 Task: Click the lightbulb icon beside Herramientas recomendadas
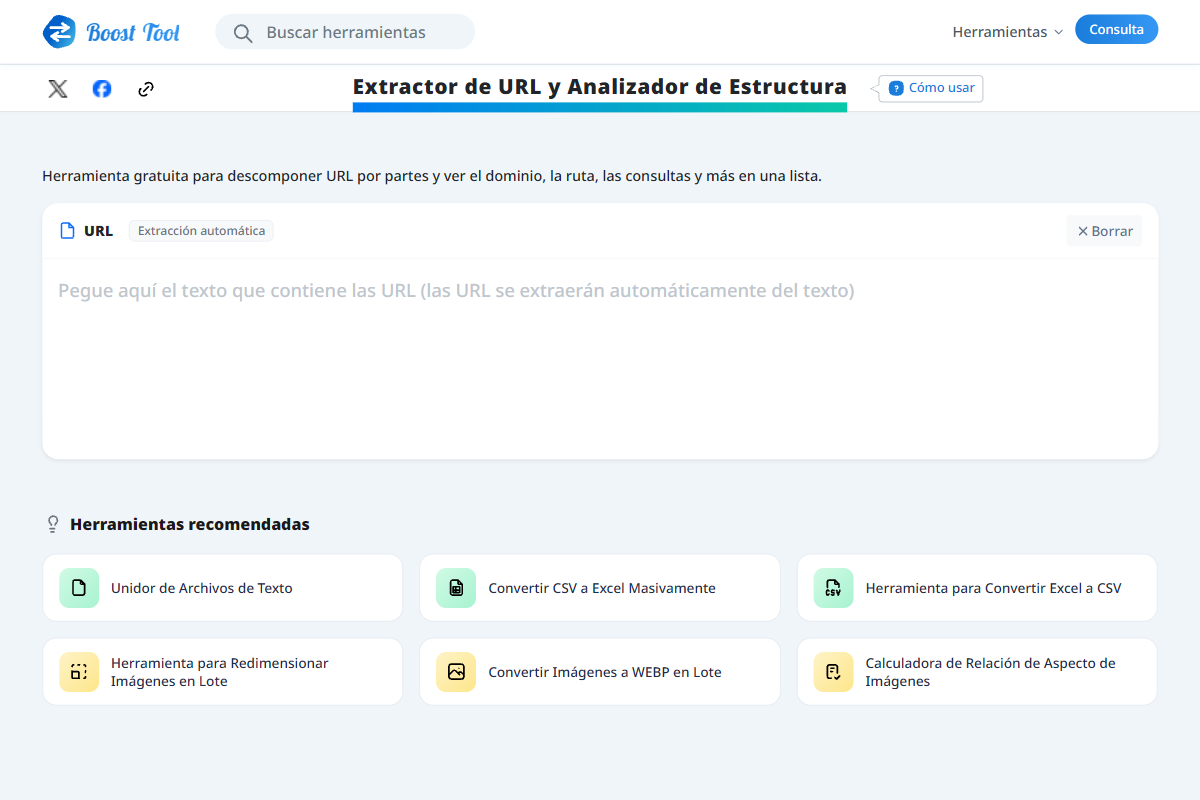coord(54,524)
